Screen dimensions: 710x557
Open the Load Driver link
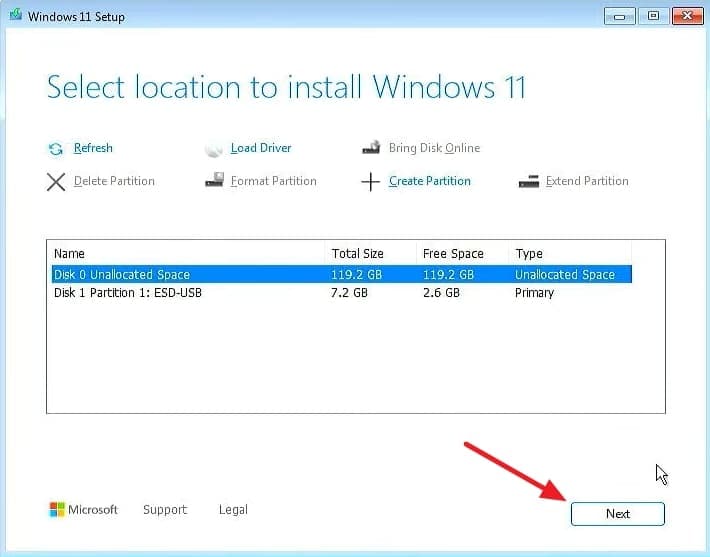coord(261,148)
